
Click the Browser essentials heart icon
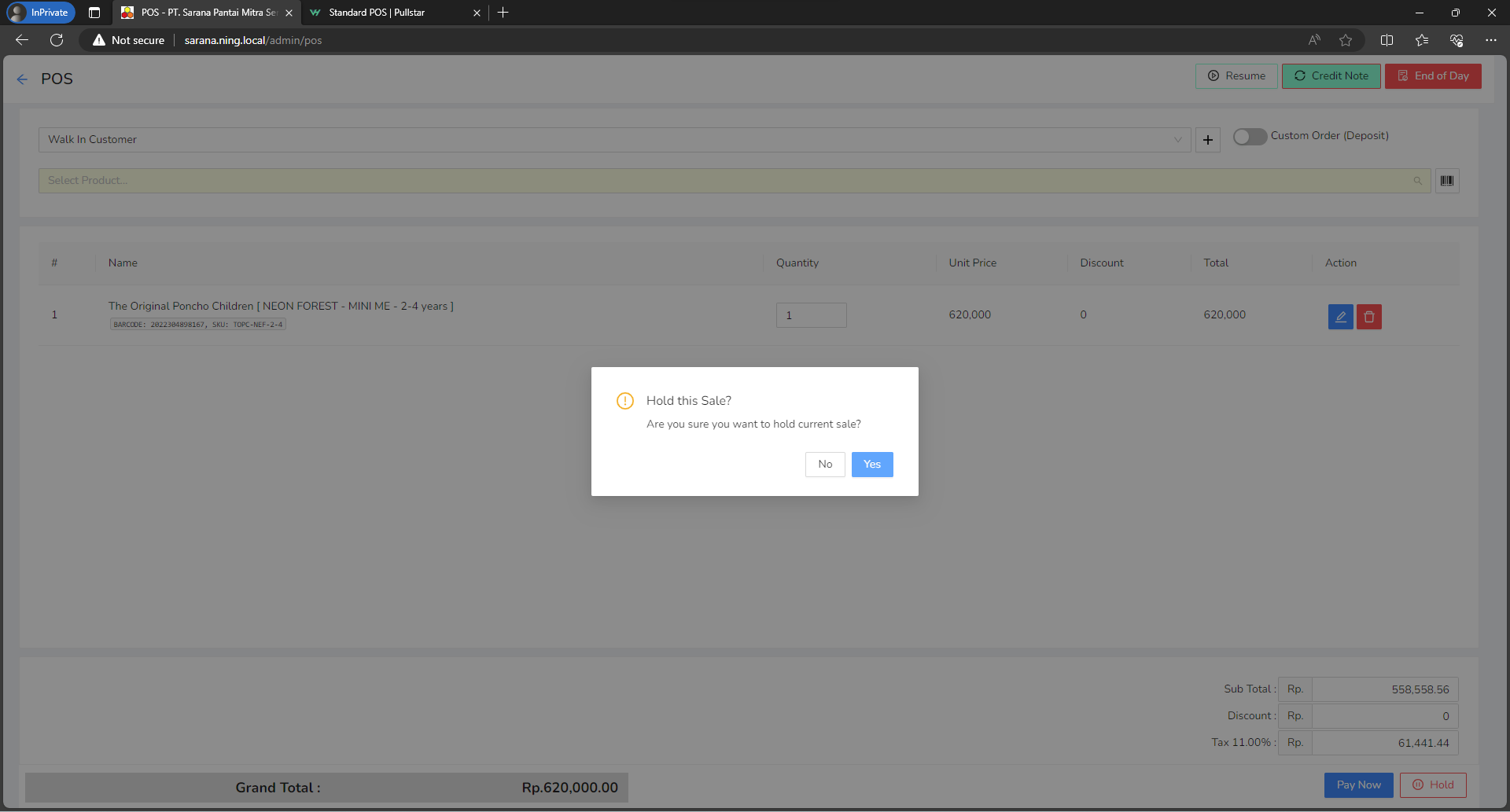(x=1457, y=40)
